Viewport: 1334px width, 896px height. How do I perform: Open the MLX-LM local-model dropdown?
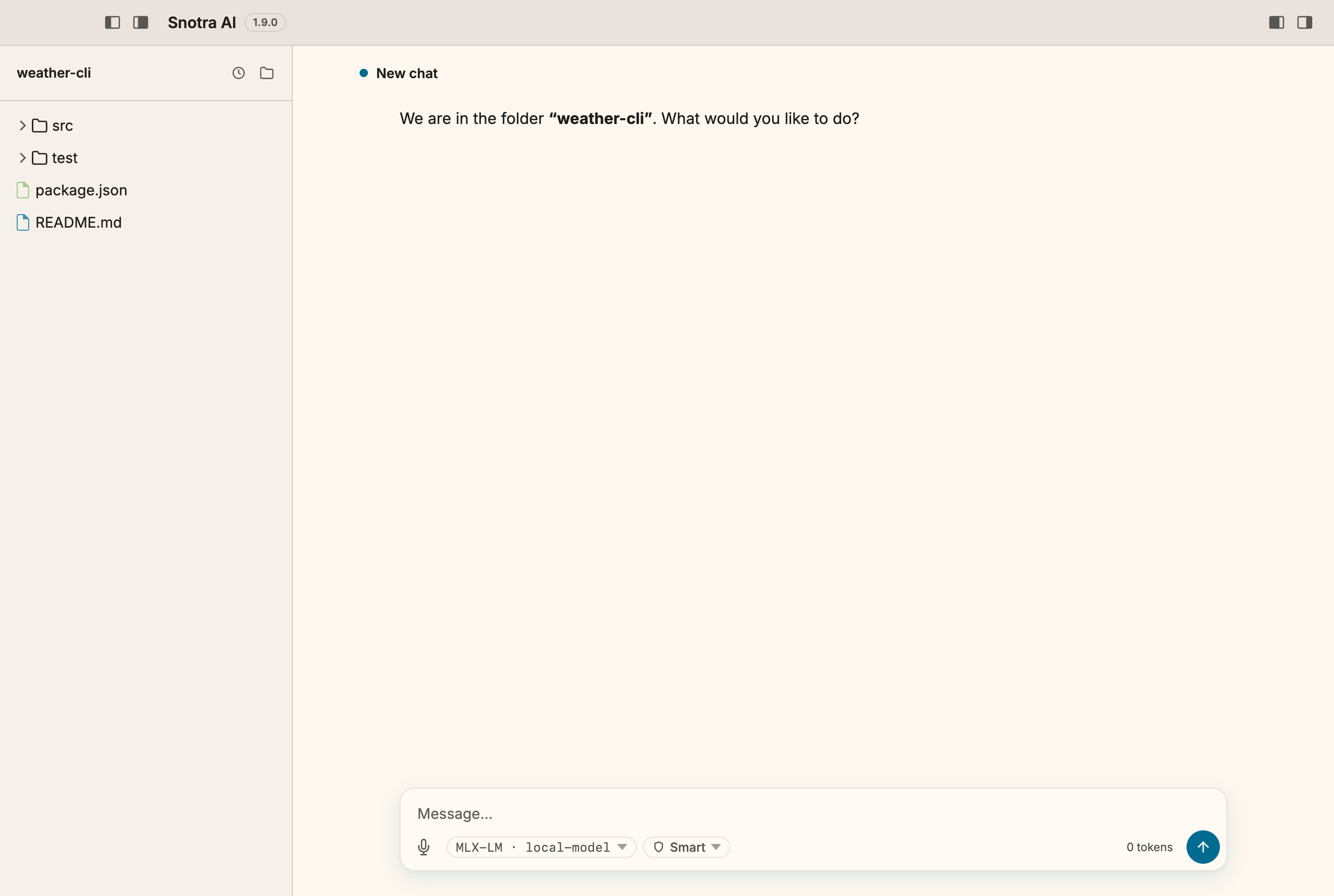tap(541, 847)
